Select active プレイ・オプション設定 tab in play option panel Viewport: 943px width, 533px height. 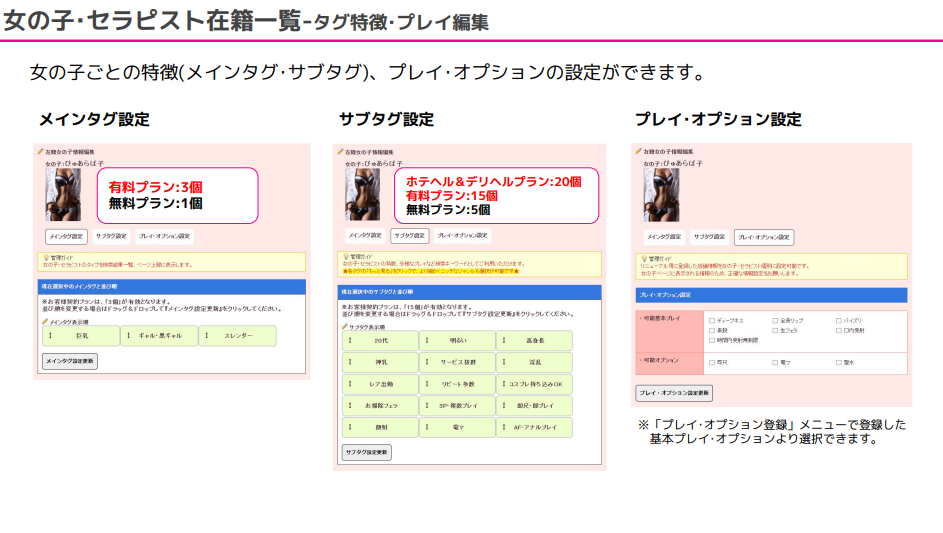pos(764,237)
